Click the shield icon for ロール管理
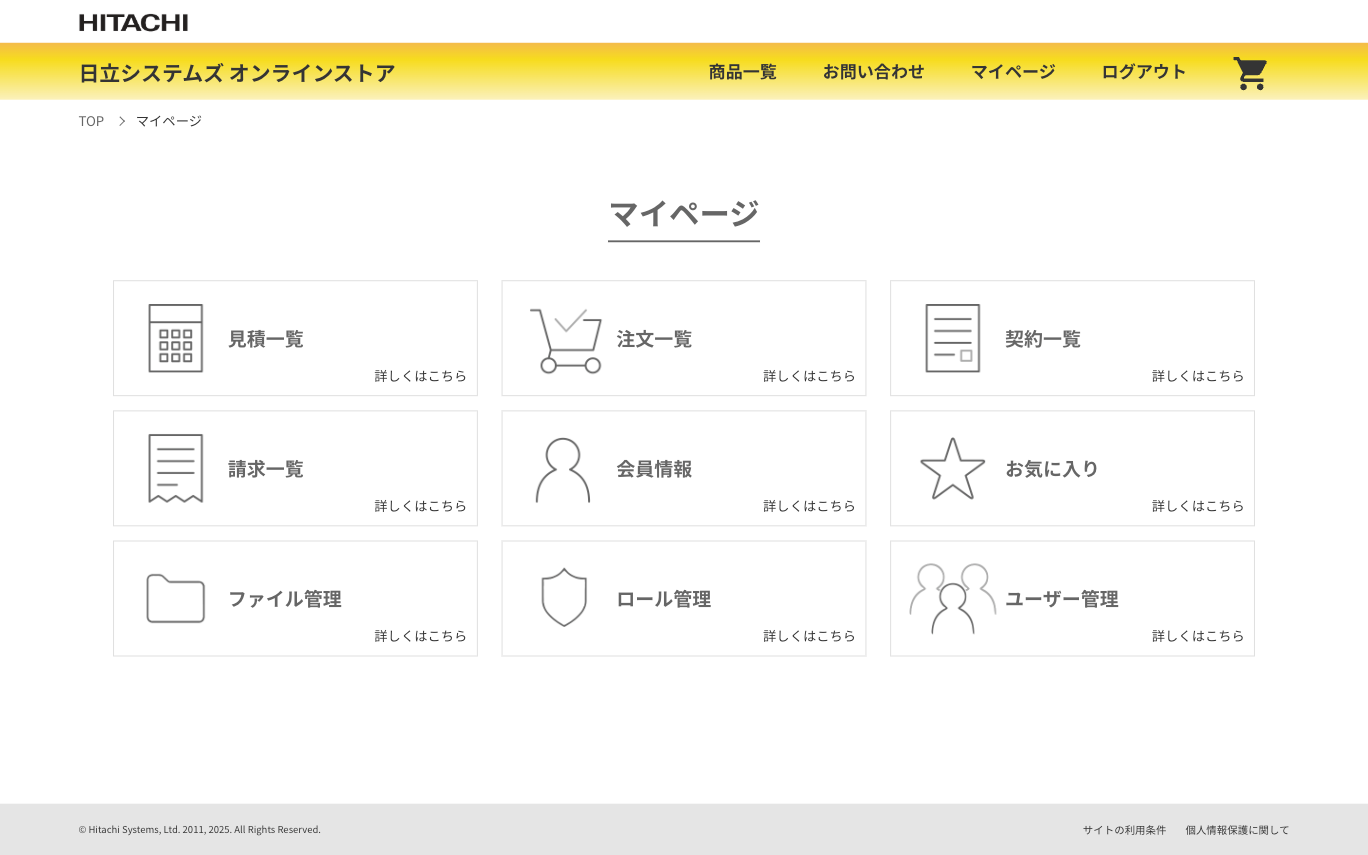1368x855 pixels. coord(564,598)
